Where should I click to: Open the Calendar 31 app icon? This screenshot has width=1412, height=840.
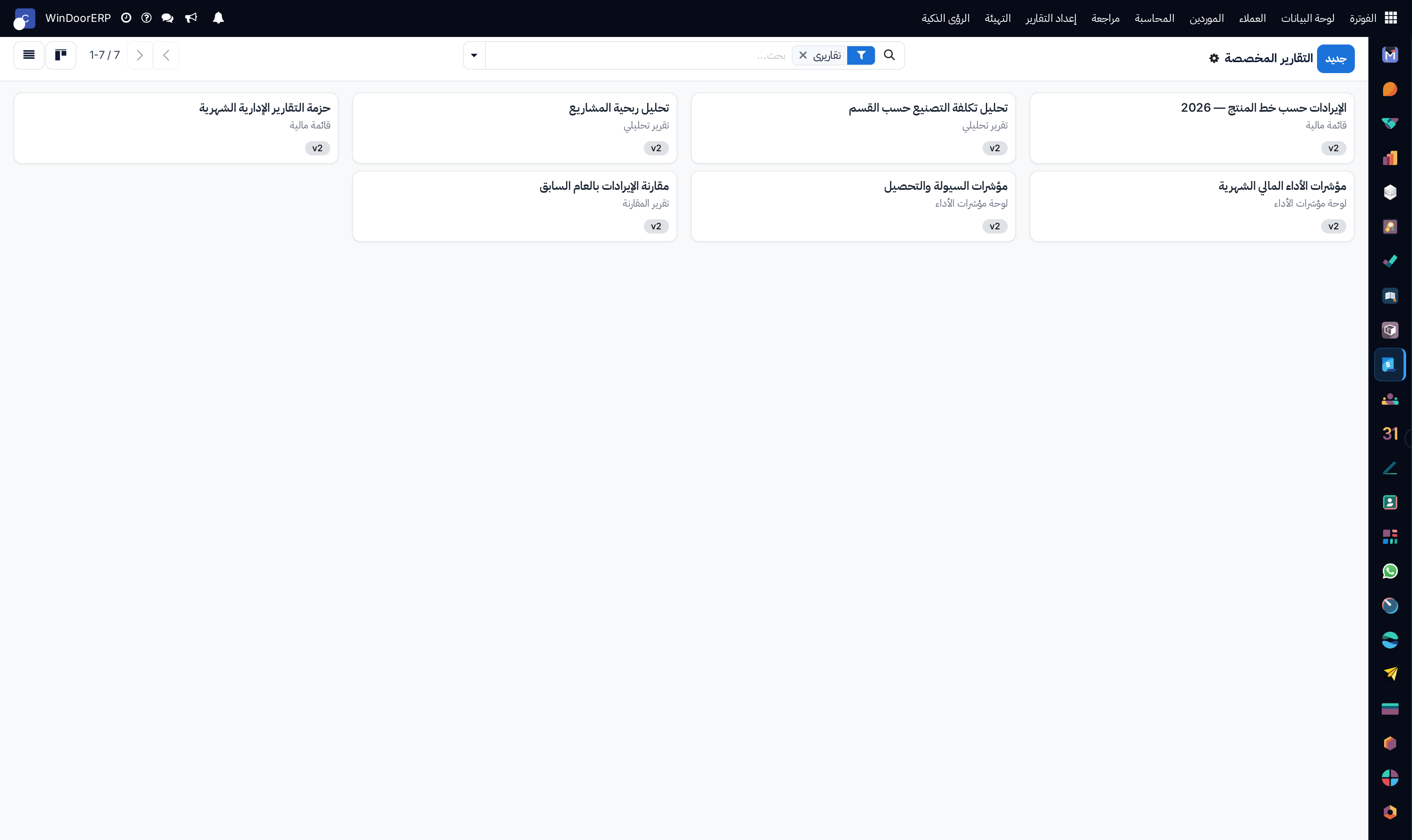click(1390, 433)
